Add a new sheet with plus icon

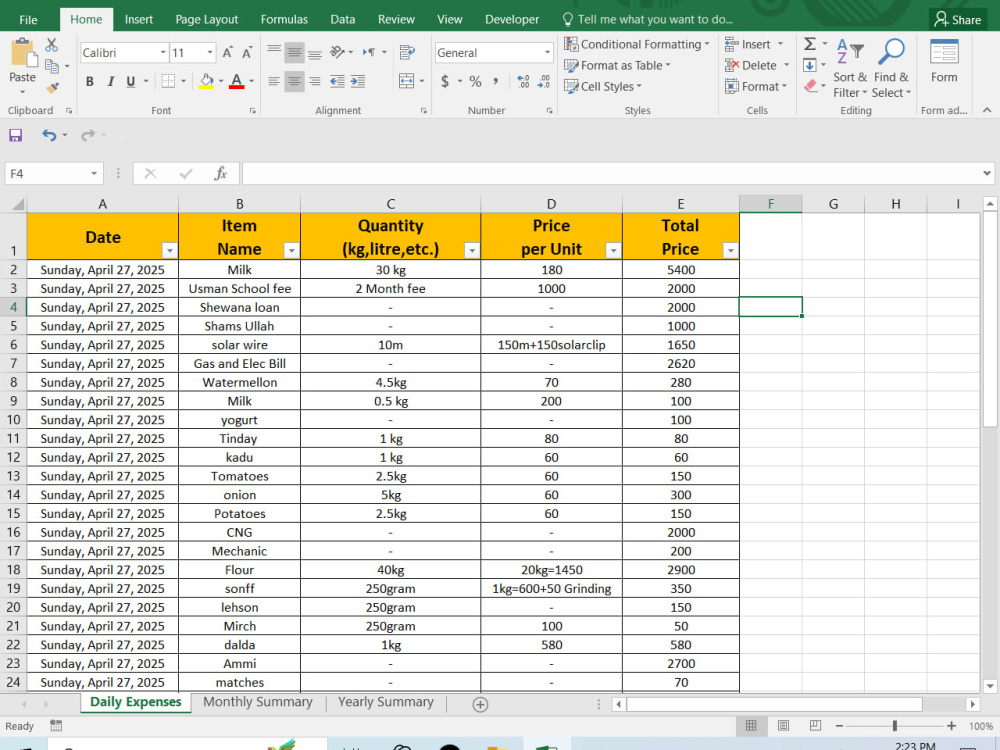480,704
